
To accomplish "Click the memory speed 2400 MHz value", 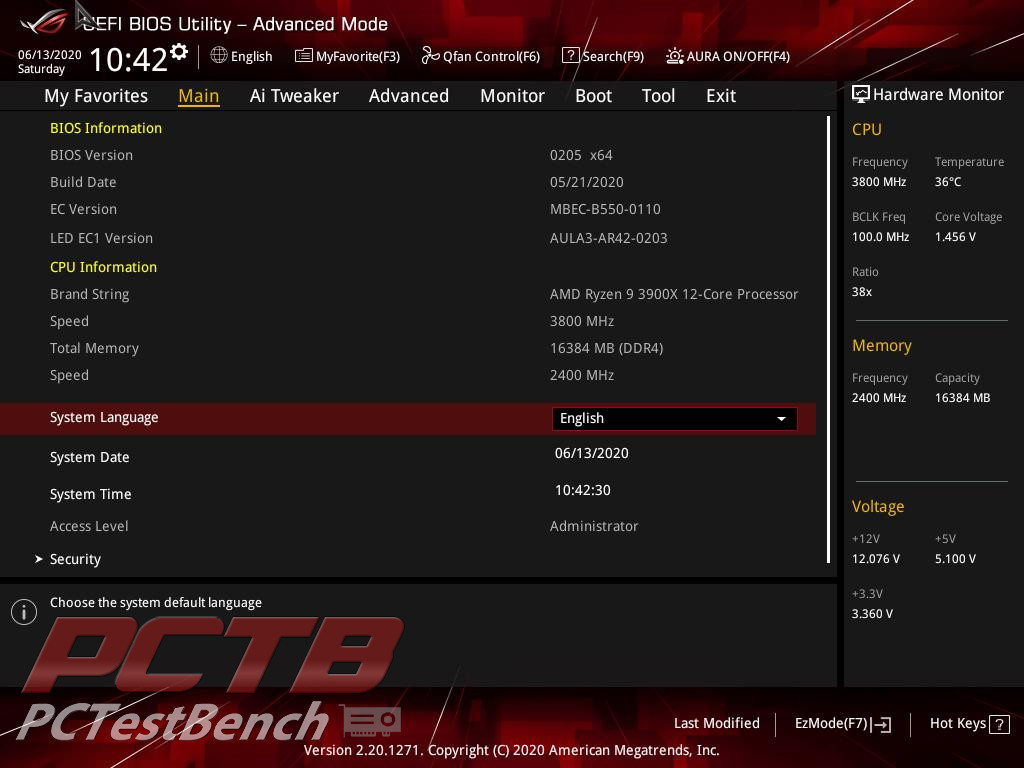I will click(582, 376).
